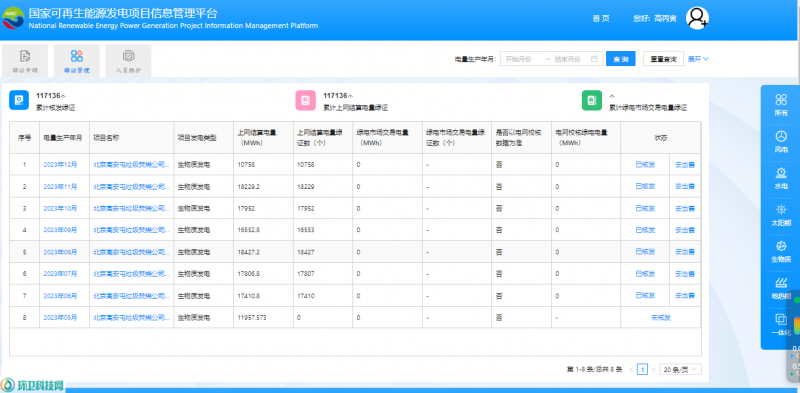Click 未核发 status in 2023年05月 row
Viewport: 800px width, 393px height.
coord(661,318)
